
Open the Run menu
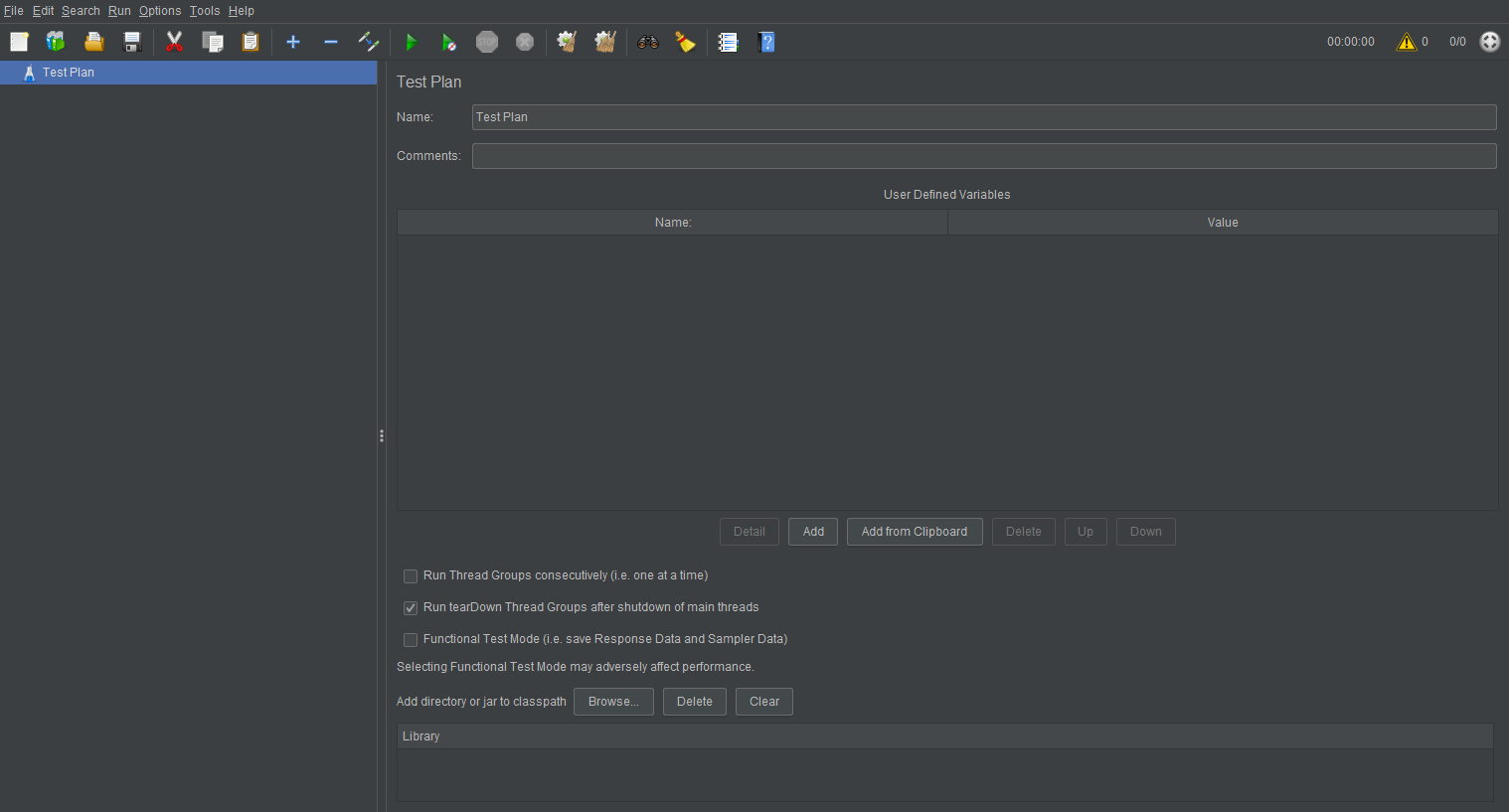click(x=119, y=11)
